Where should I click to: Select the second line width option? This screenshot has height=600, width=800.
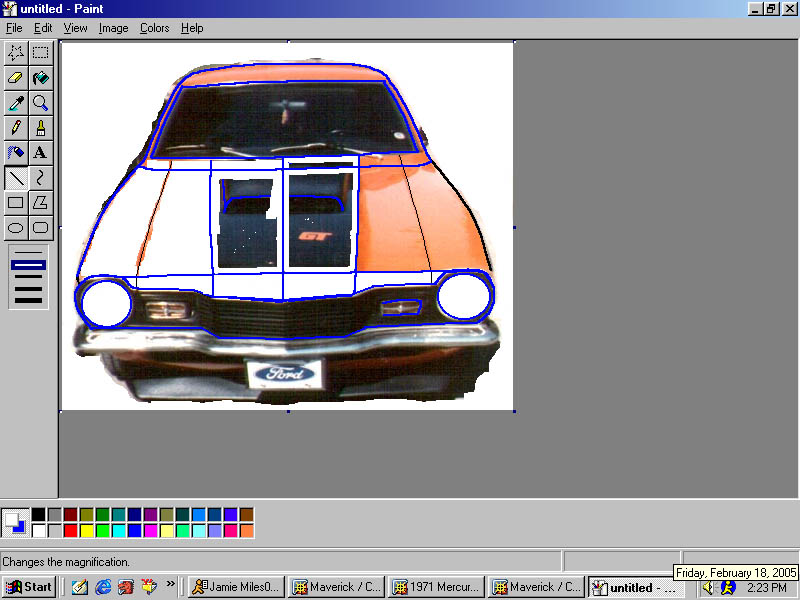click(29, 265)
